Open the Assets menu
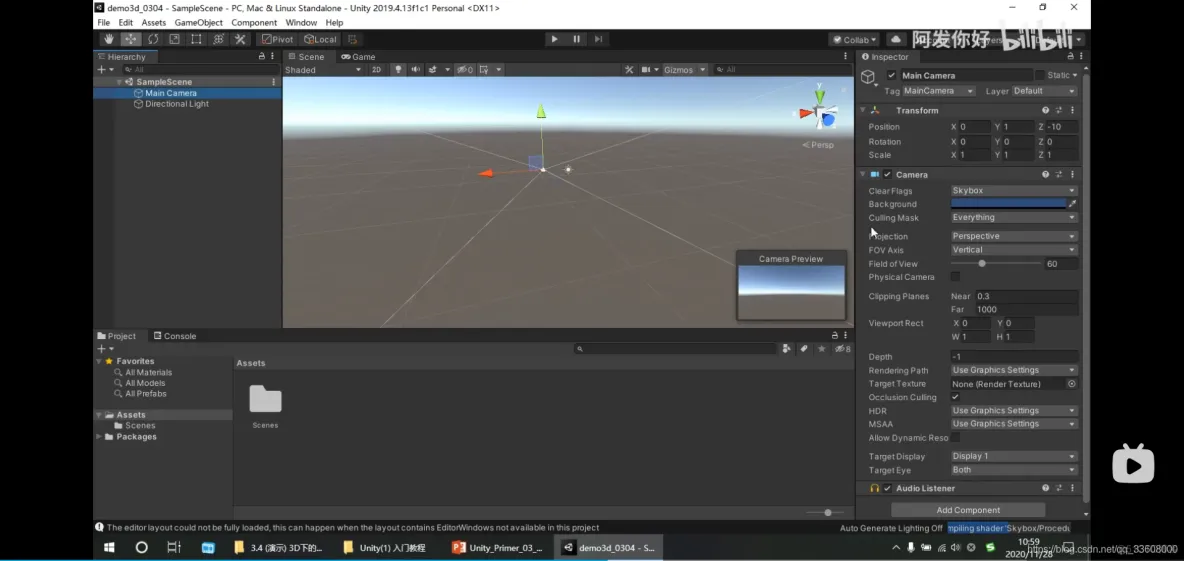 pos(153,23)
